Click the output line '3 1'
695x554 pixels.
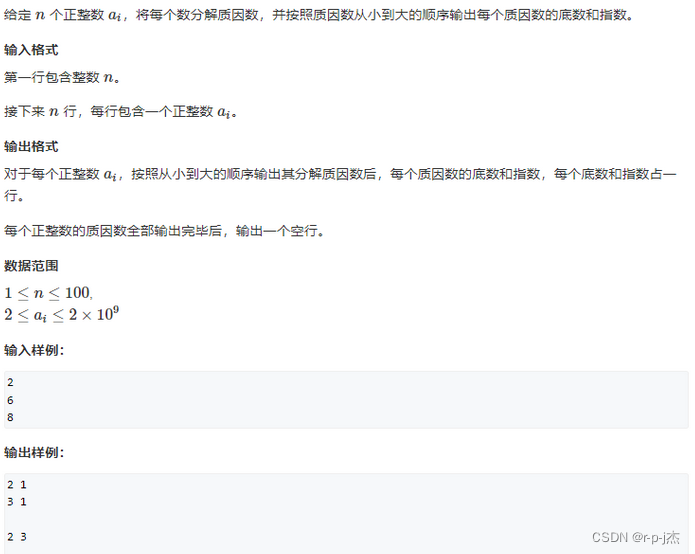click(x=17, y=502)
